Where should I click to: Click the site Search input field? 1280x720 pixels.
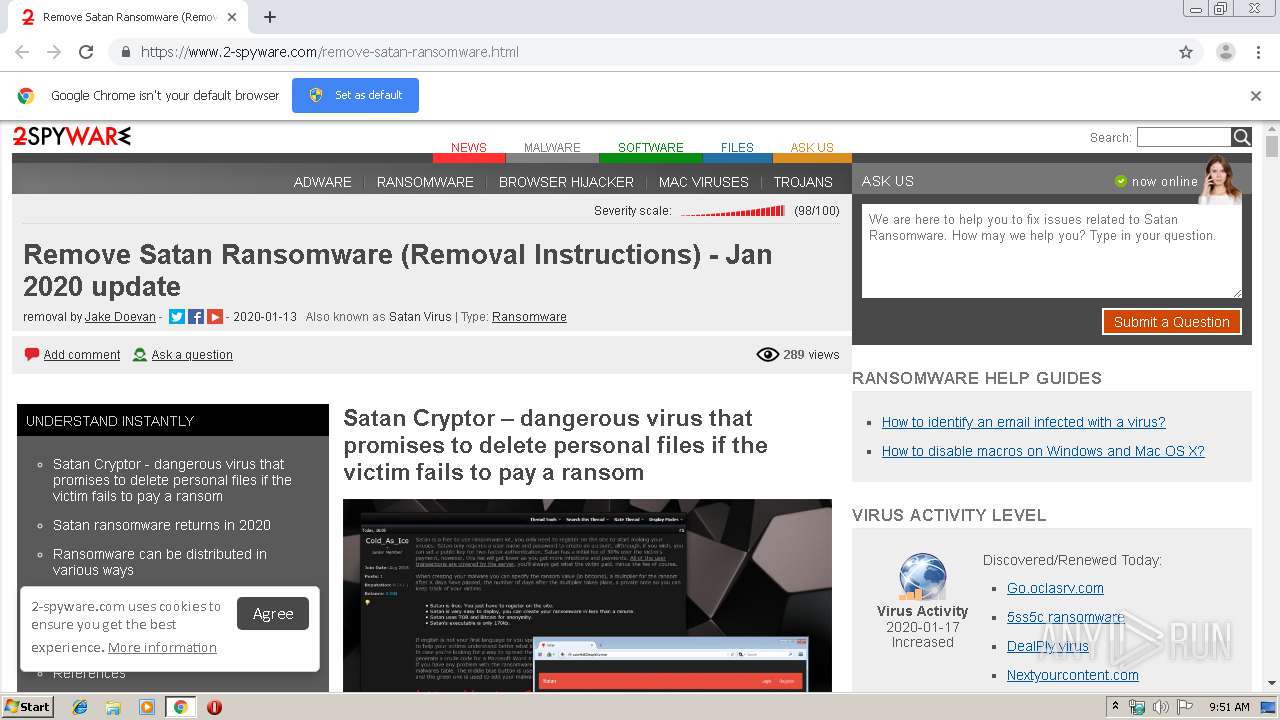(1184, 137)
